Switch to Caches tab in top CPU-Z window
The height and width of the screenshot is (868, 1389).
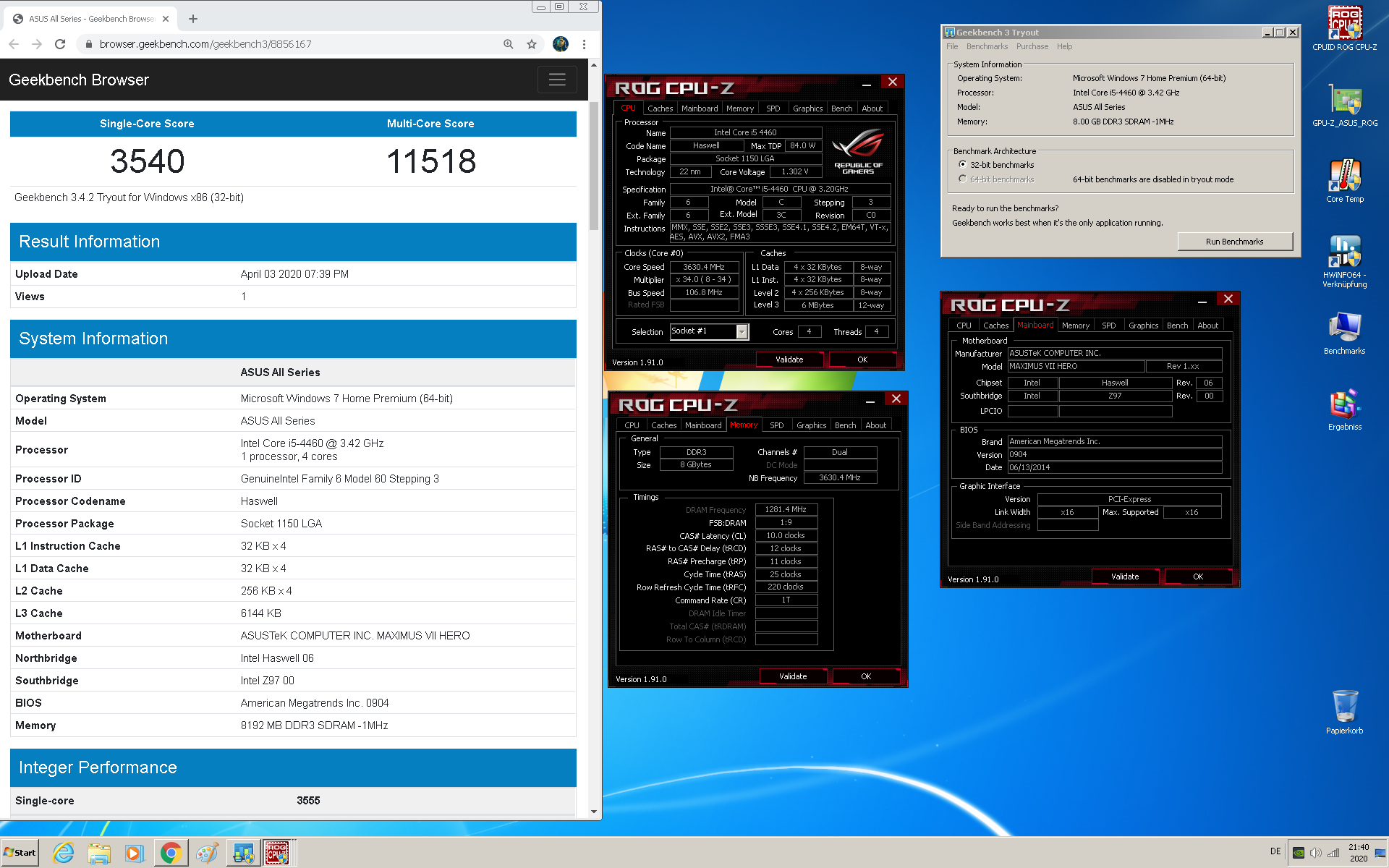[x=660, y=109]
